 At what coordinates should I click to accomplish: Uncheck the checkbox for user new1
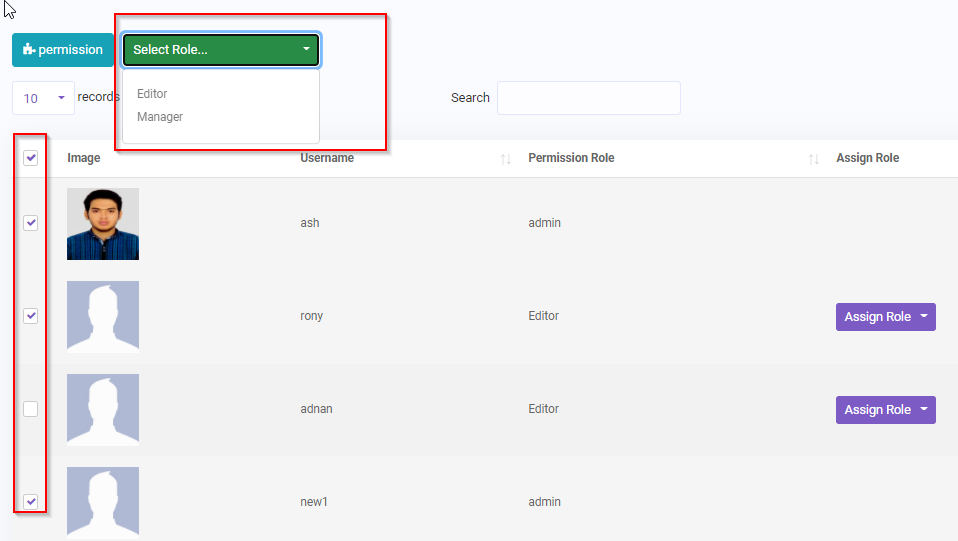pos(30,501)
